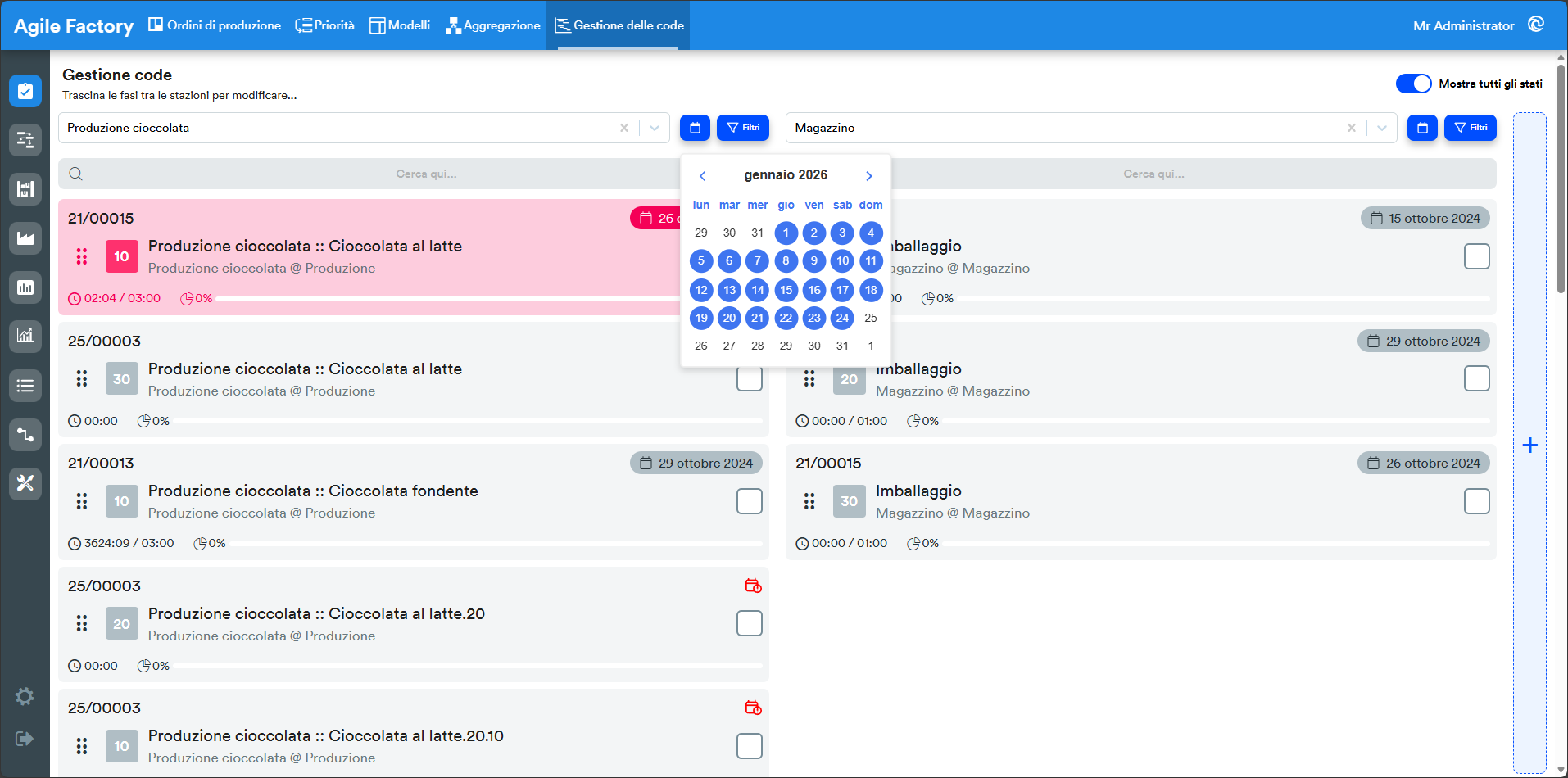Click drag handle of Cioccolata fondente card
1568x778 pixels.
(82, 501)
